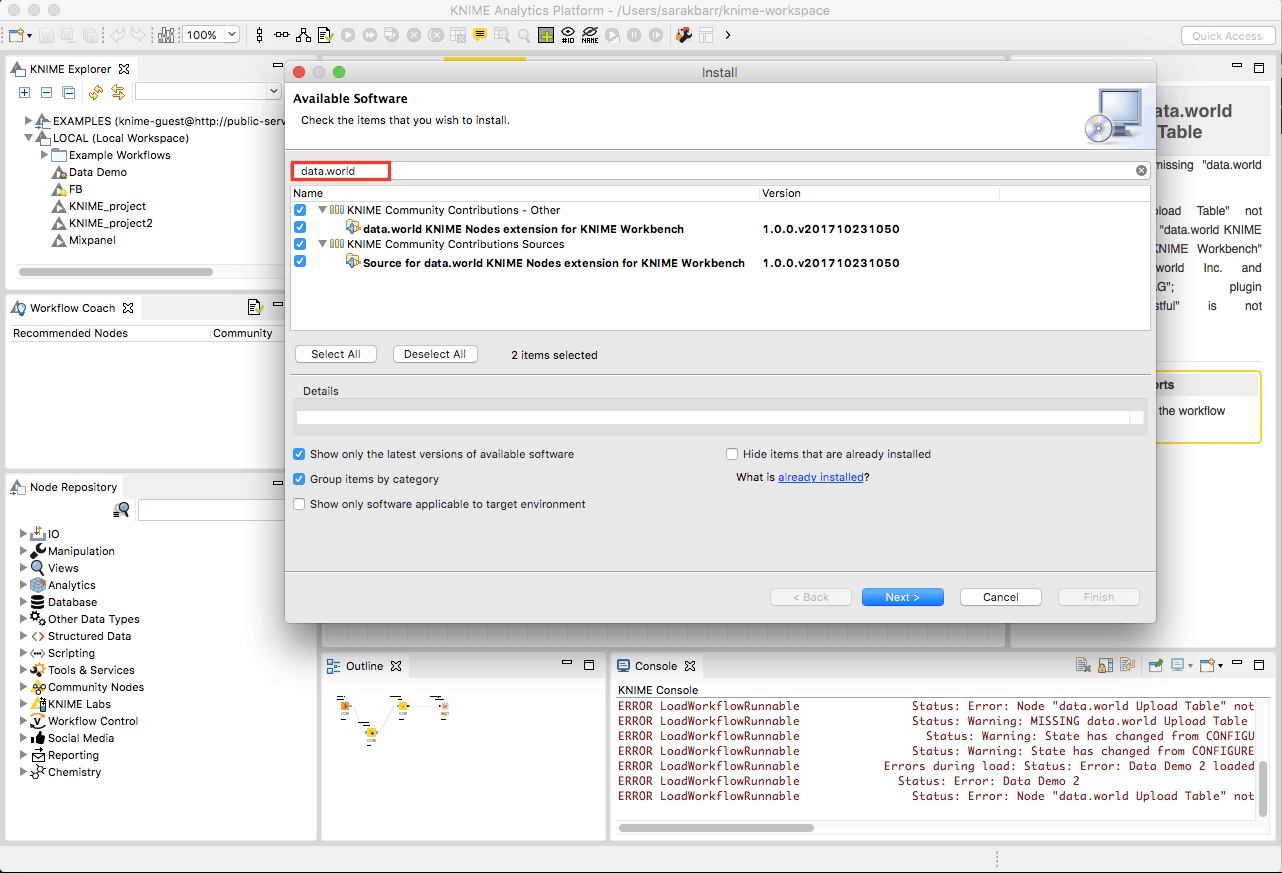Disable Group items by category option
The image size is (1282, 873).
point(299,478)
